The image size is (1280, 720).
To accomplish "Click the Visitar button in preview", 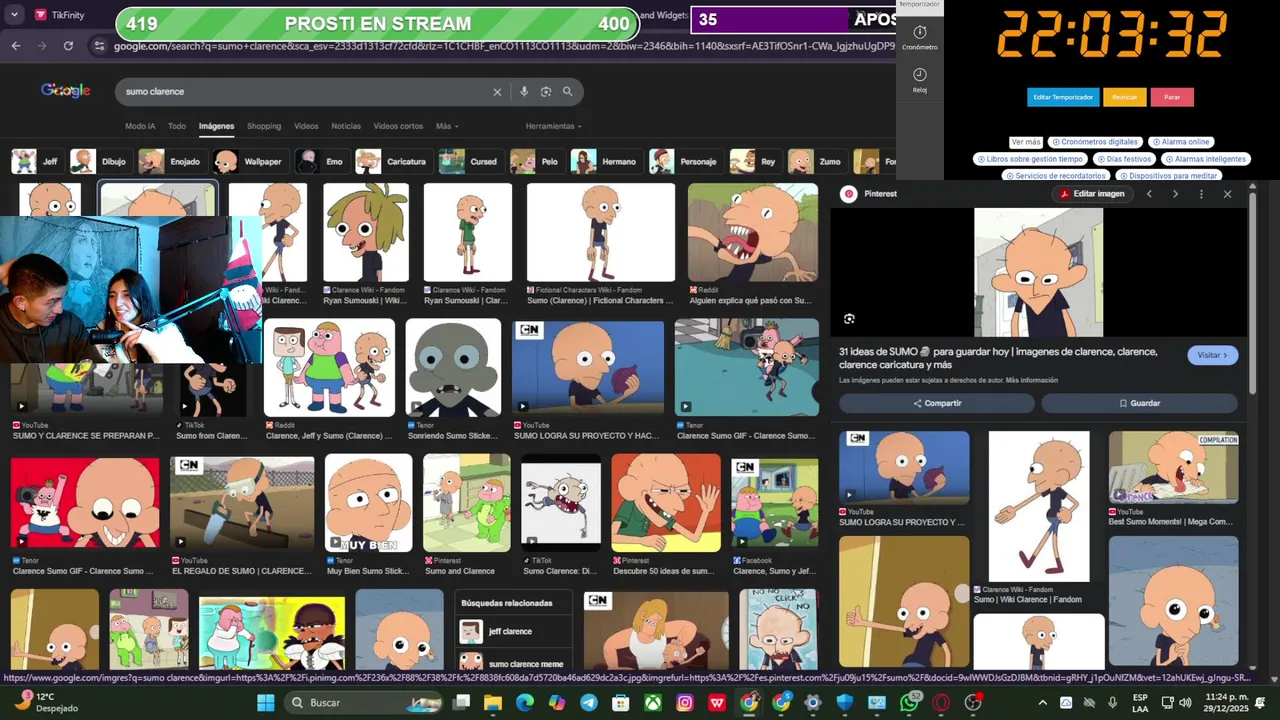I will point(1213,355).
